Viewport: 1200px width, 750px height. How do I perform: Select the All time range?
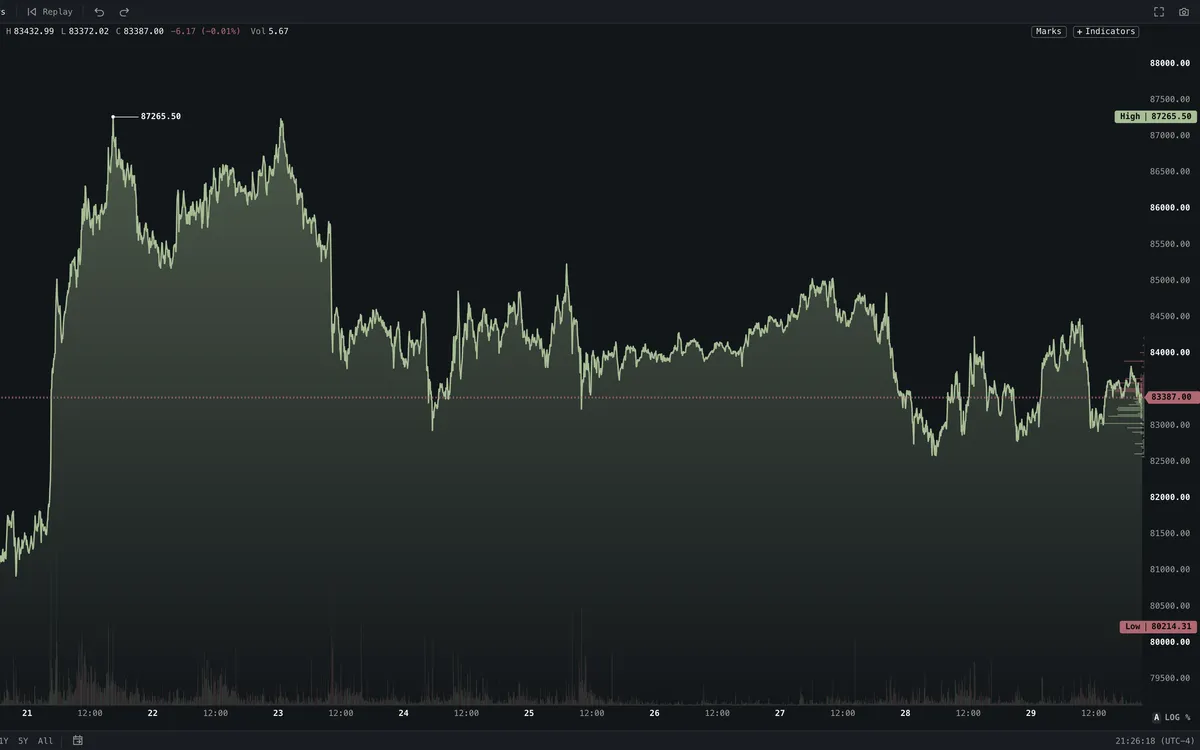tap(45, 741)
